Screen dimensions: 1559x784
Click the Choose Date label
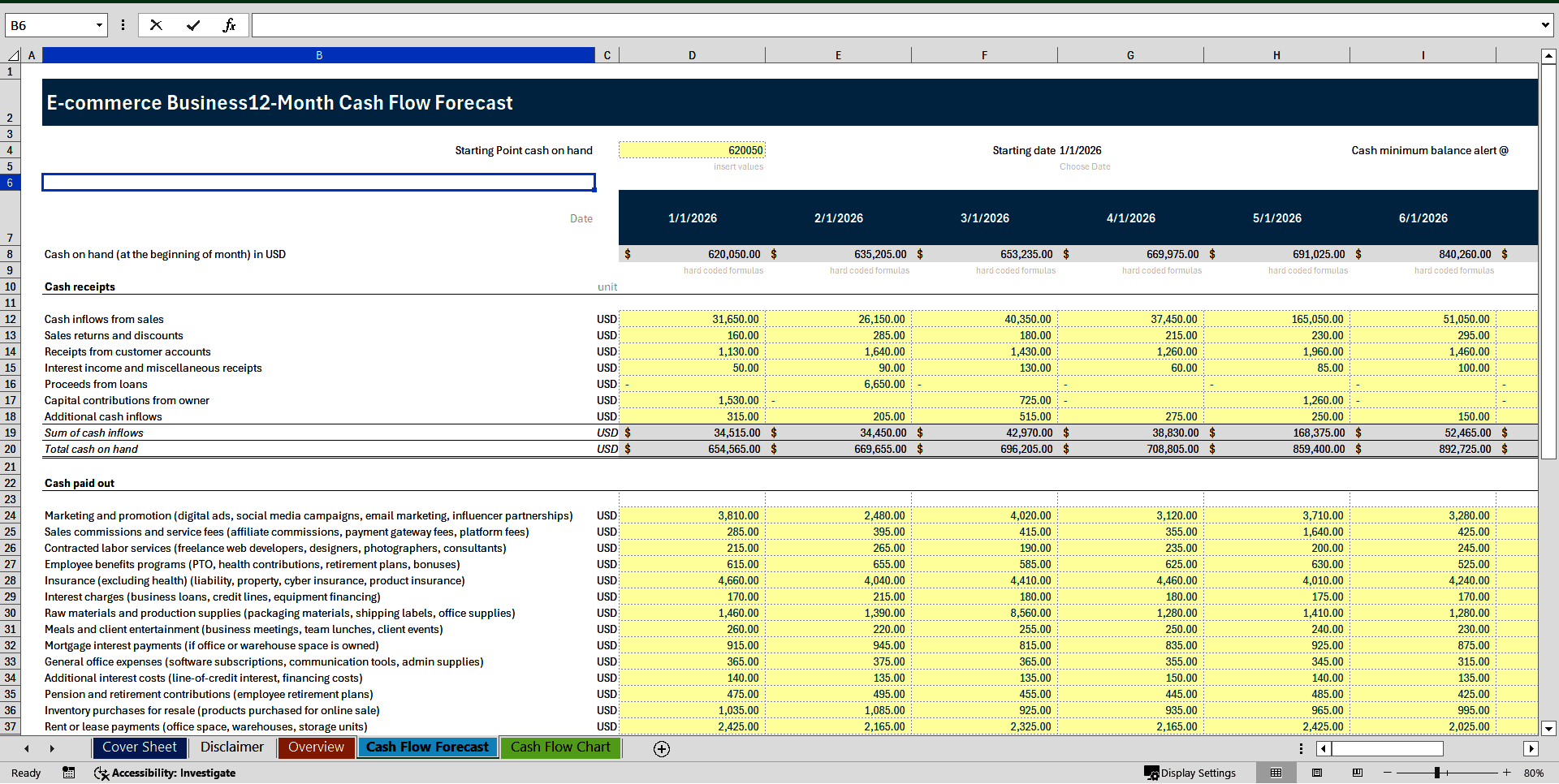click(1085, 166)
